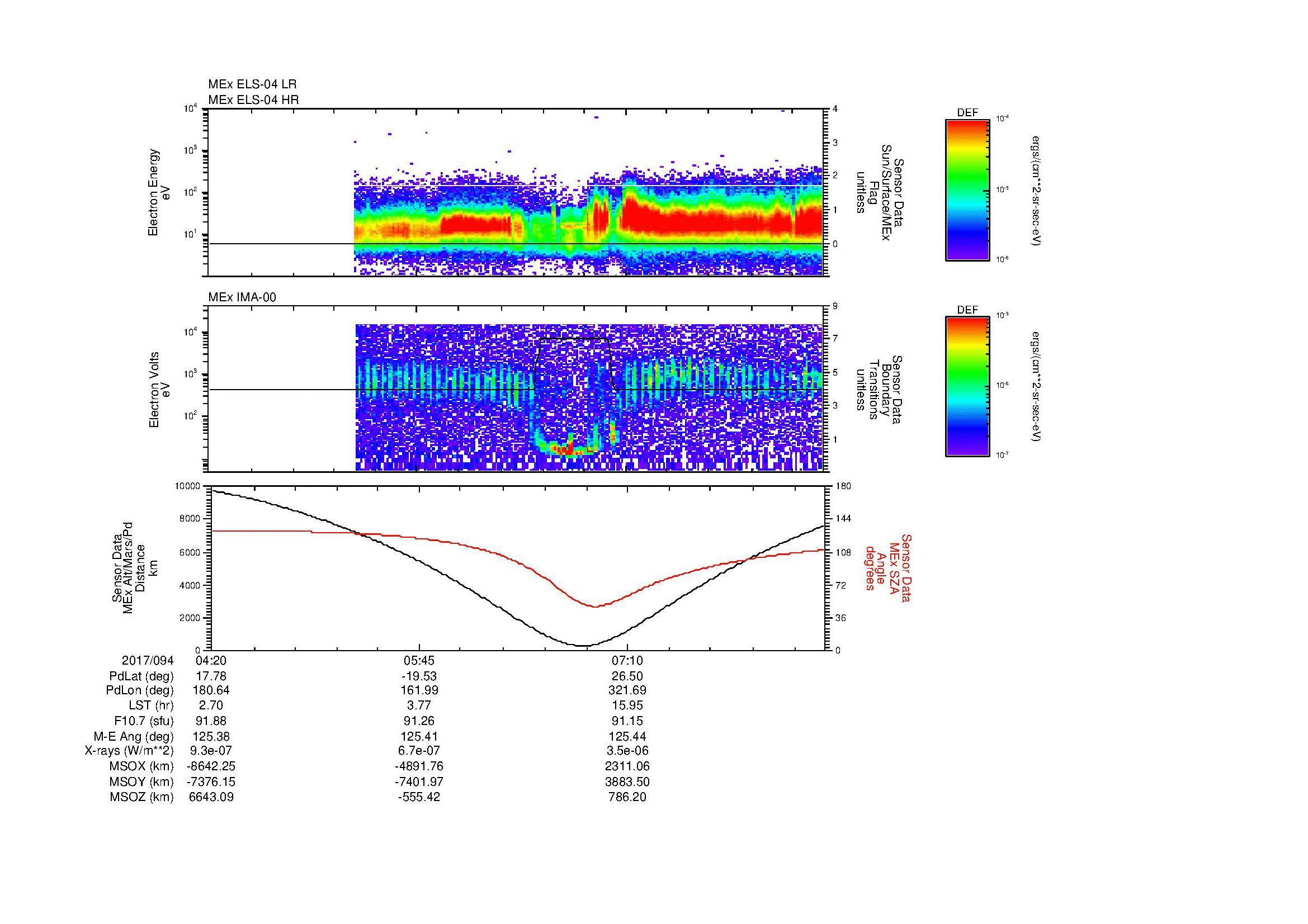Image resolution: width=1308 pixels, height=924 pixels.
Task: Click the MSOY value '-7376.15'
Action: click(211, 781)
